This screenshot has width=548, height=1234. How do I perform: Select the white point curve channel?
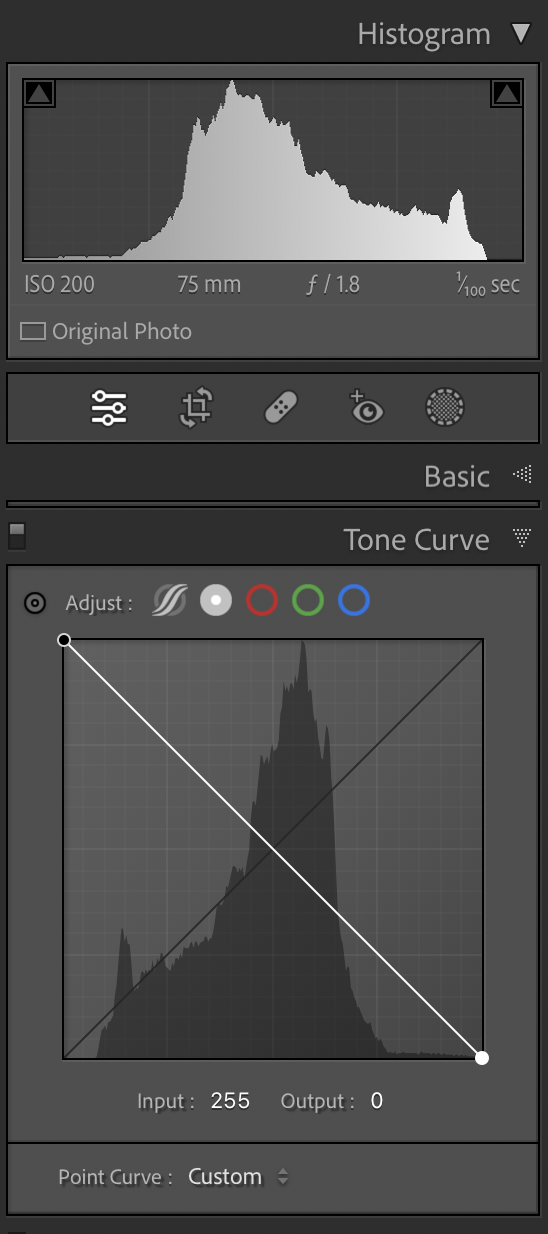216,601
